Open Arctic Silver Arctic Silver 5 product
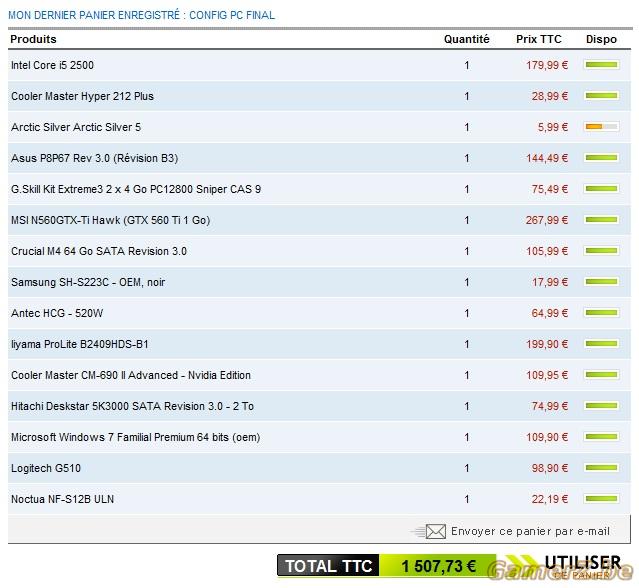 tap(76, 127)
